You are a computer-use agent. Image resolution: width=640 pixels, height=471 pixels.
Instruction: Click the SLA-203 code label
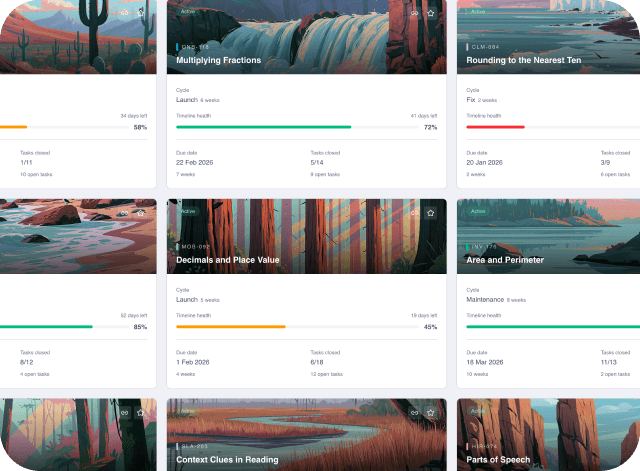click(194, 446)
